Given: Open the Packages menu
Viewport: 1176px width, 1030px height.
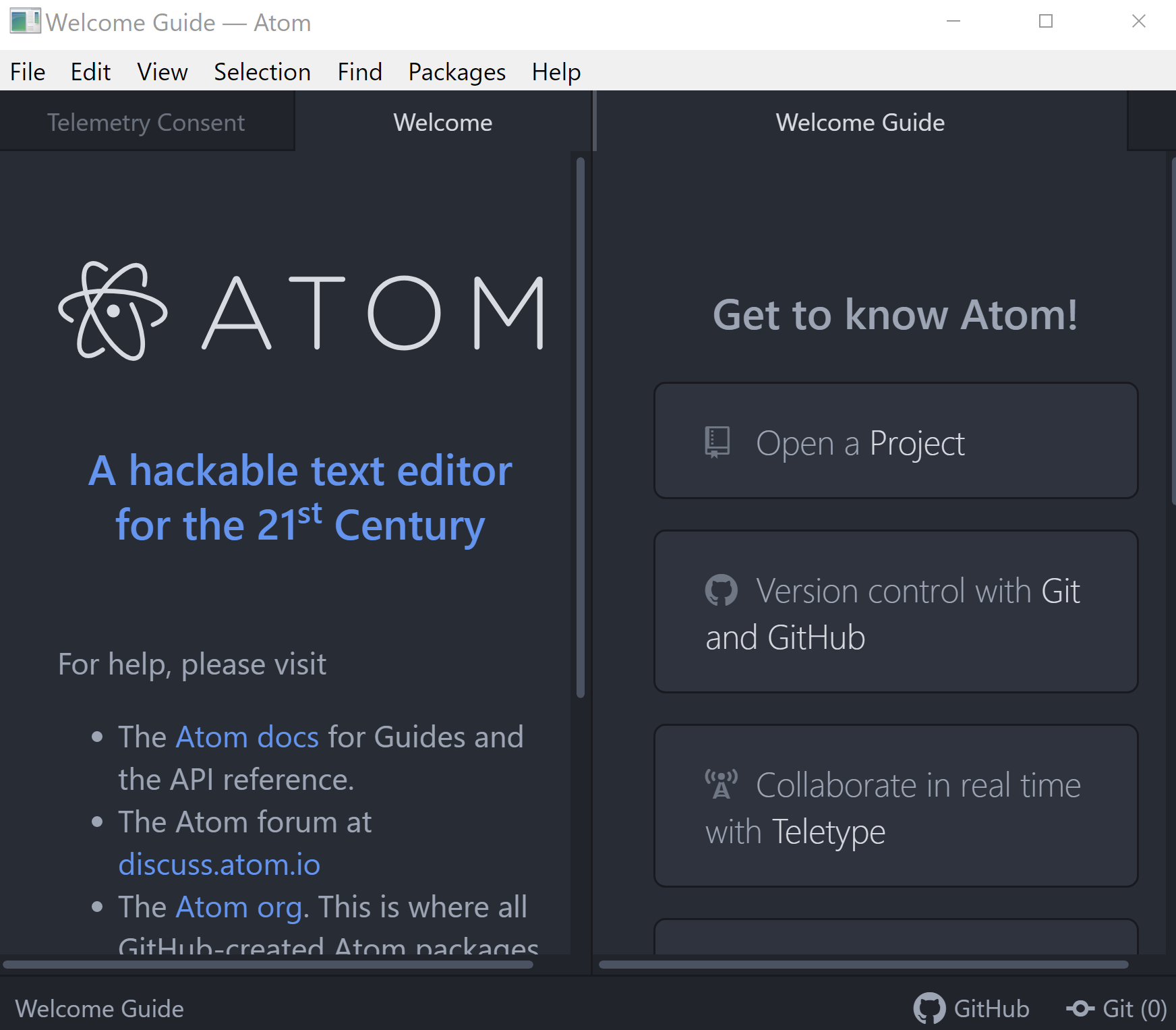Looking at the screenshot, I should click(457, 71).
